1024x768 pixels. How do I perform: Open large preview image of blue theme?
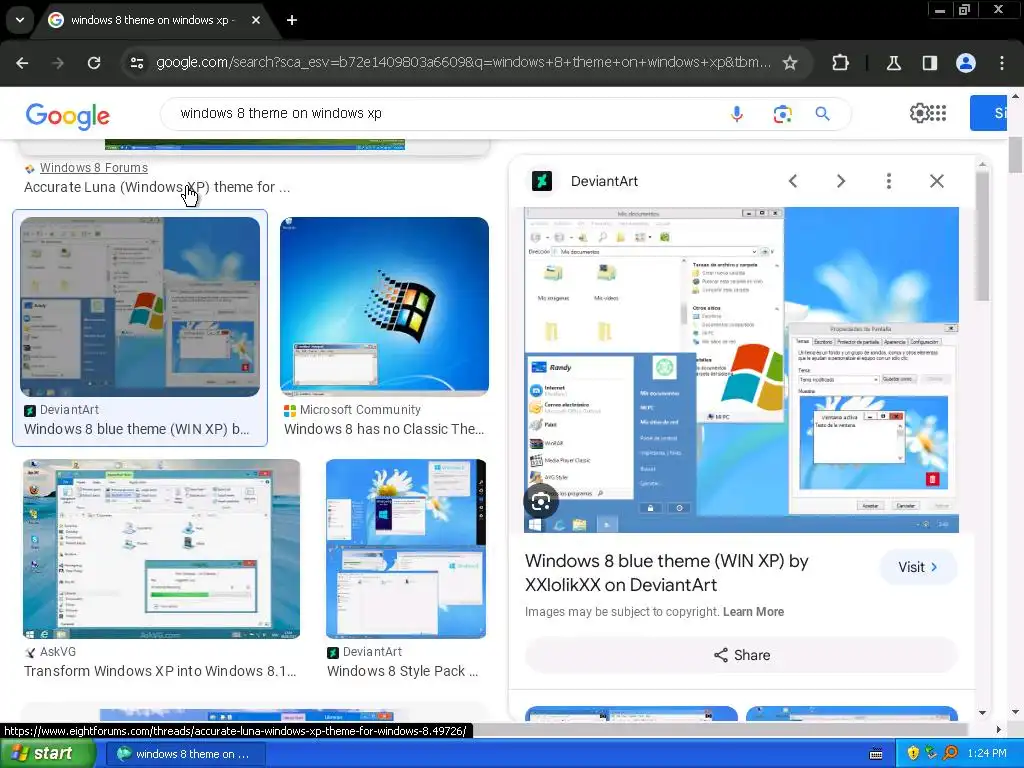click(x=741, y=370)
